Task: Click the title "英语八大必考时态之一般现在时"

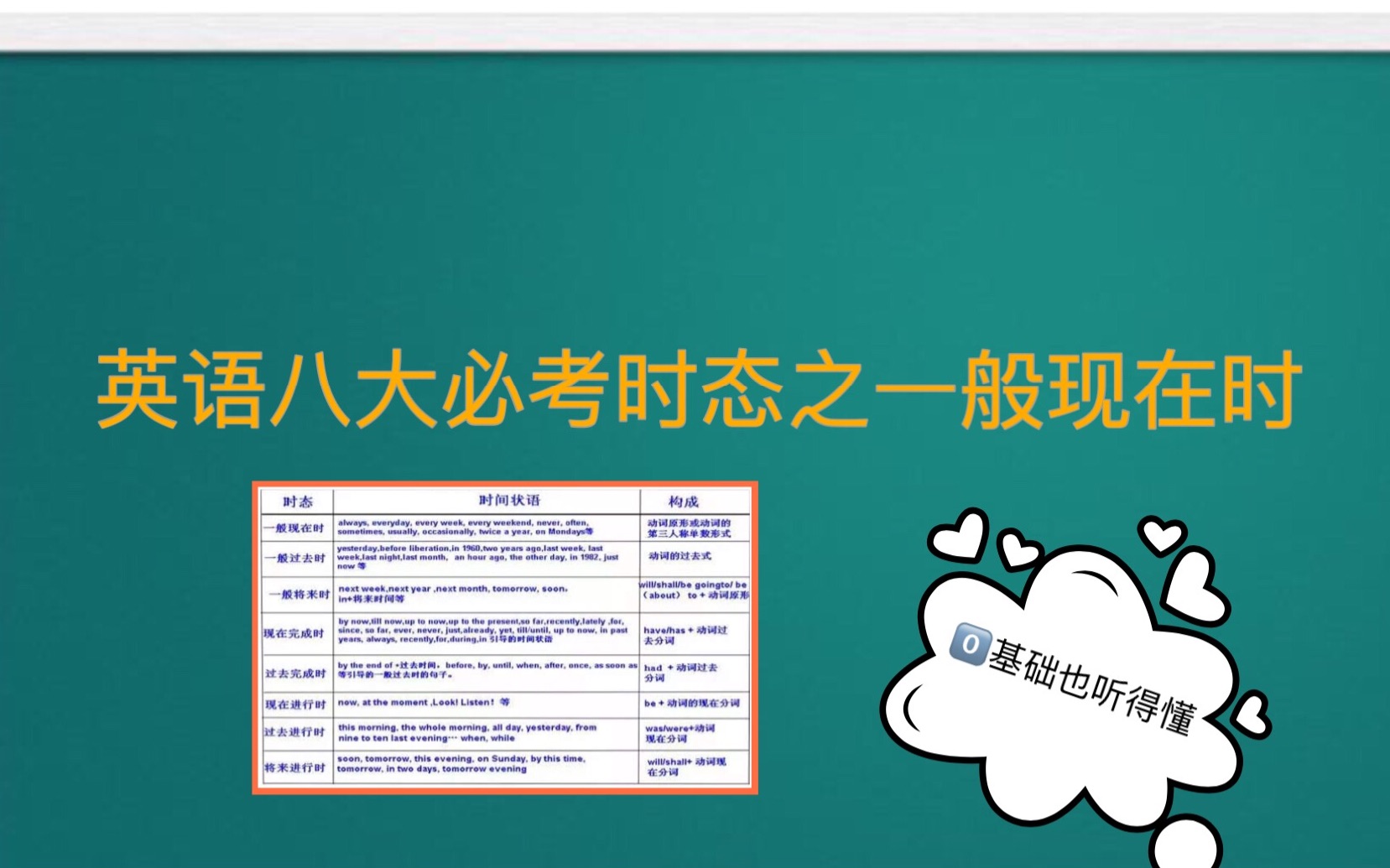Action: 699,390
